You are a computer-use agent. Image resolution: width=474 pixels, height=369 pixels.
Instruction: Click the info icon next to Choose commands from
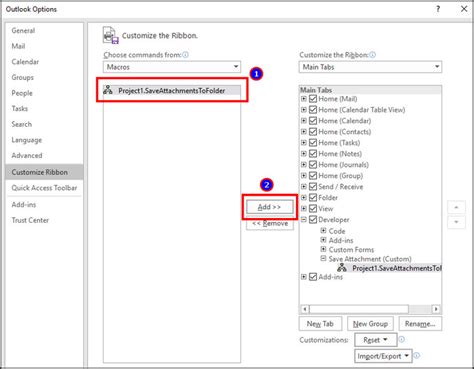185,55
